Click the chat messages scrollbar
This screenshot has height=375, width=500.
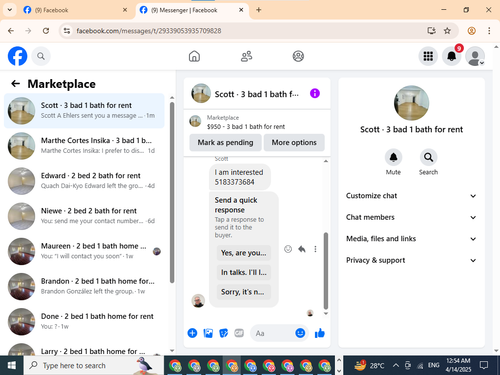[326, 271]
